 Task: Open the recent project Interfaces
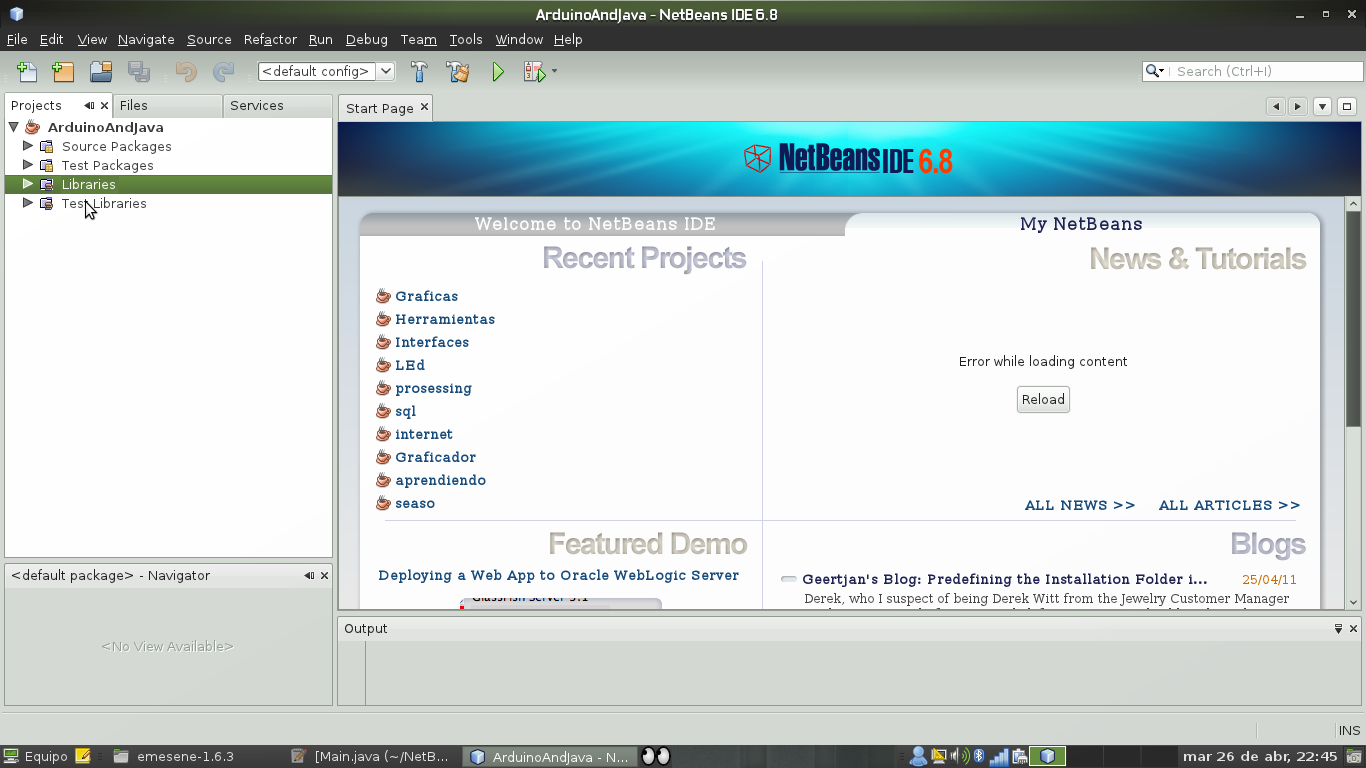[x=432, y=342]
